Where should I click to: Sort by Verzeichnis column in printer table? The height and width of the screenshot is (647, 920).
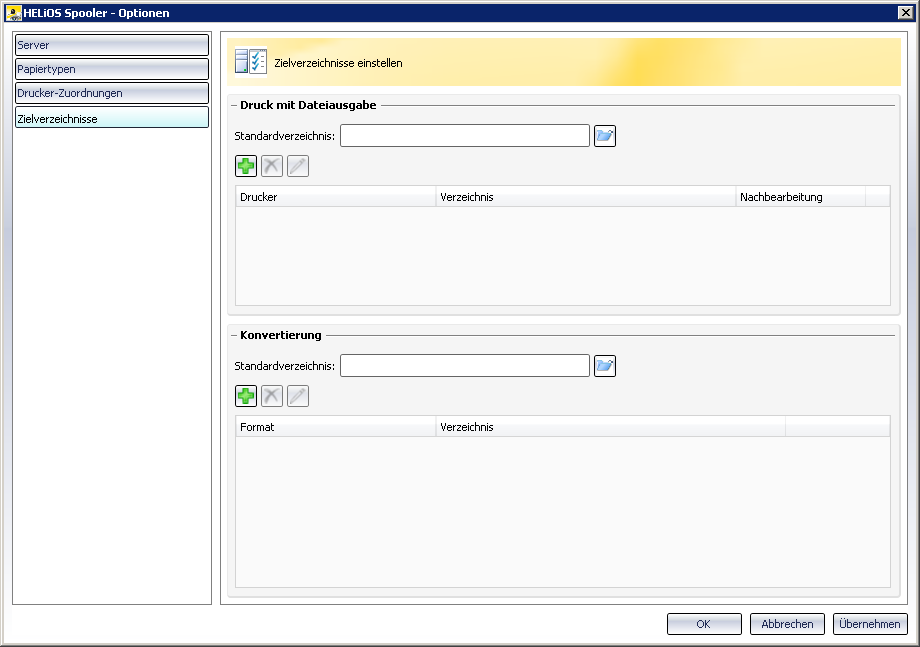pyautogui.click(x=586, y=197)
